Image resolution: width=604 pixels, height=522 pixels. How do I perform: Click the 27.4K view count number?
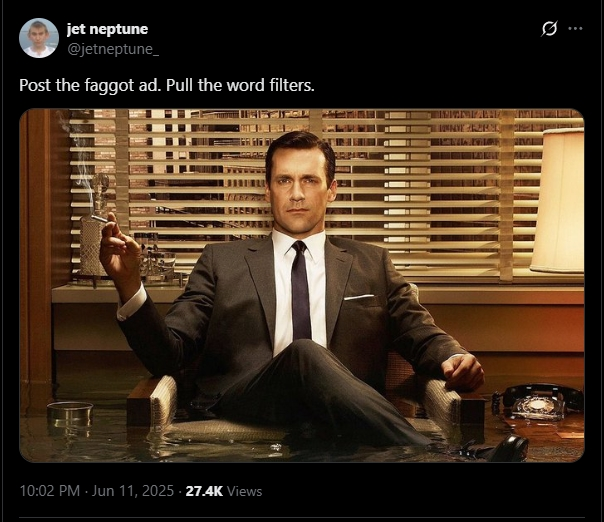[204, 491]
